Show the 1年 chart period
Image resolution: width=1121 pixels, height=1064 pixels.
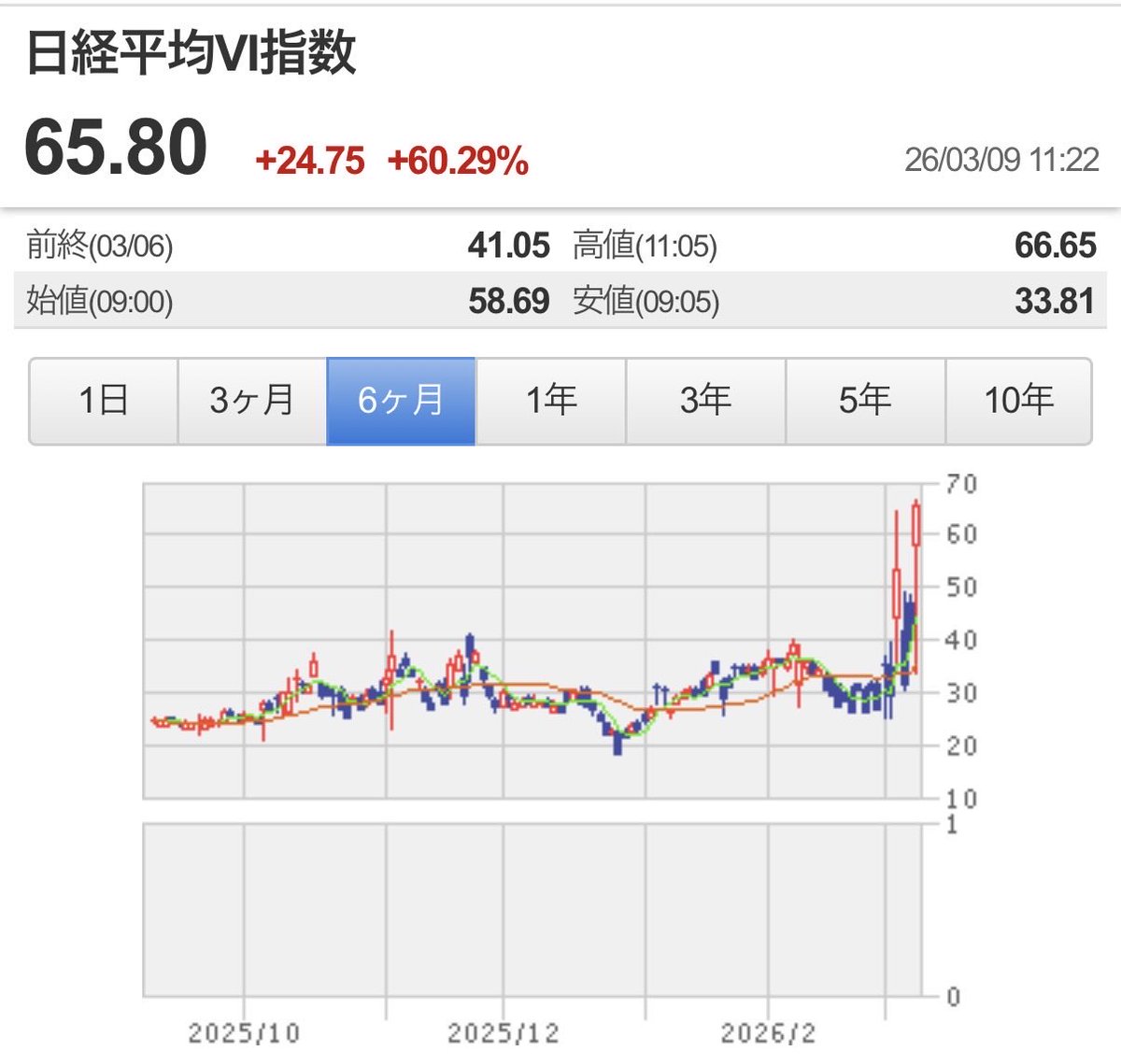[551, 401]
